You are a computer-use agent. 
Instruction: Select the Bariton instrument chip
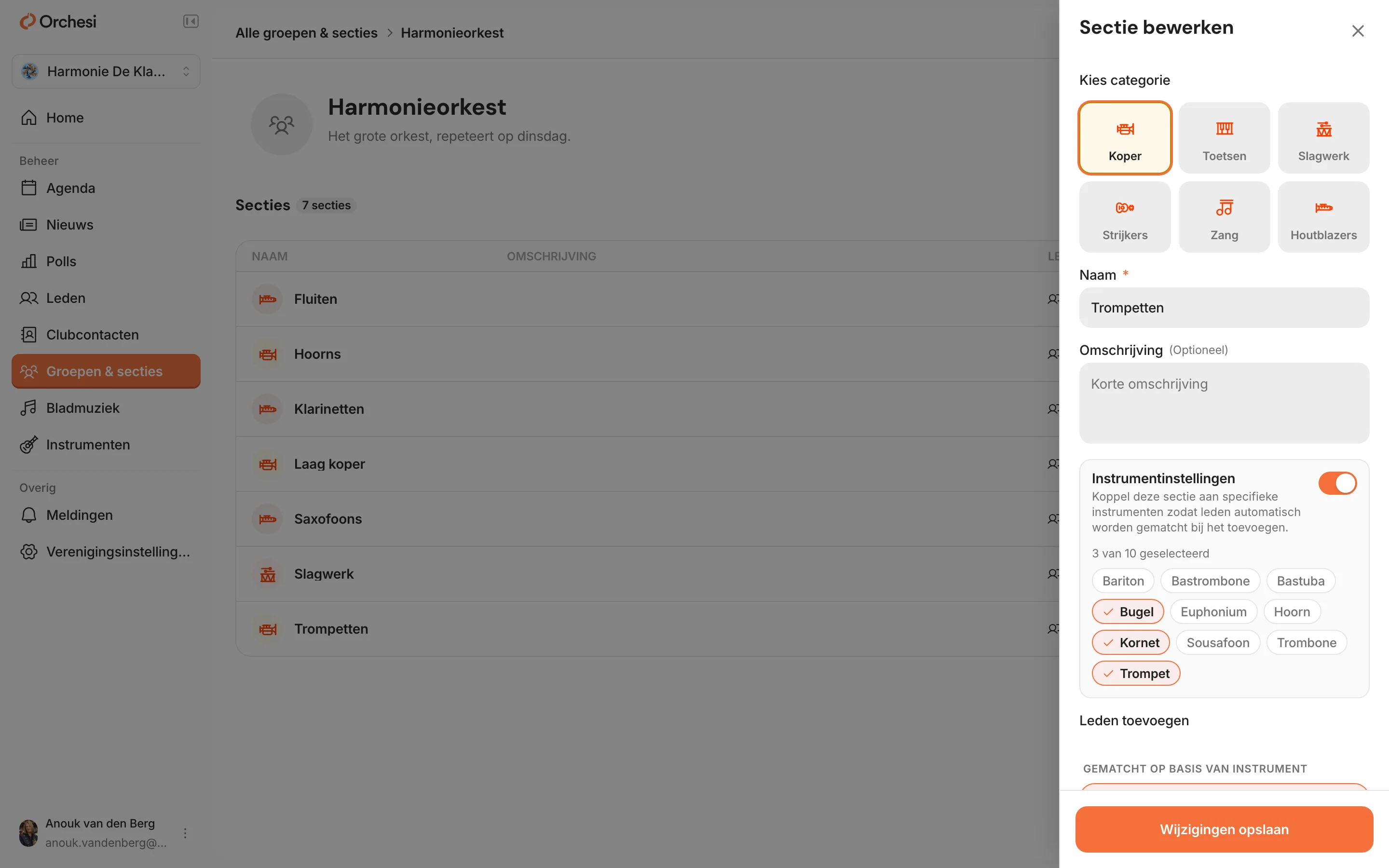tap(1122, 581)
